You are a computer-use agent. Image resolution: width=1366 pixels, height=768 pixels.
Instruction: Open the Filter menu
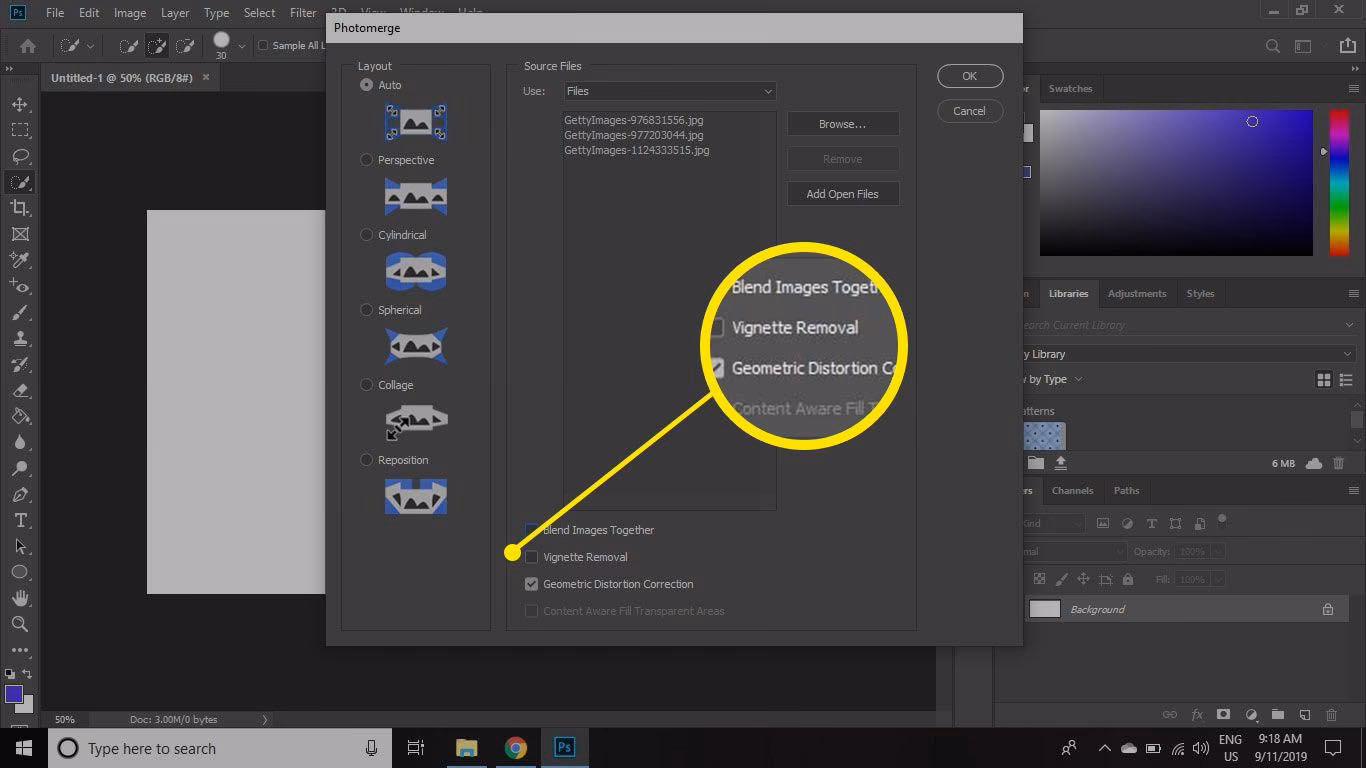coord(302,13)
